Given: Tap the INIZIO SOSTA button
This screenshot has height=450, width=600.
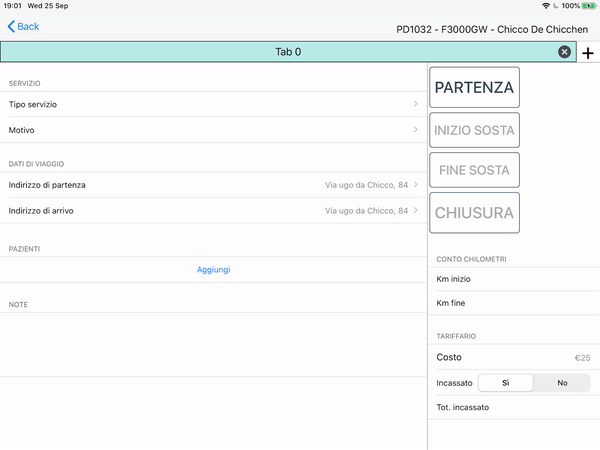Looking at the screenshot, I should 474,130.
